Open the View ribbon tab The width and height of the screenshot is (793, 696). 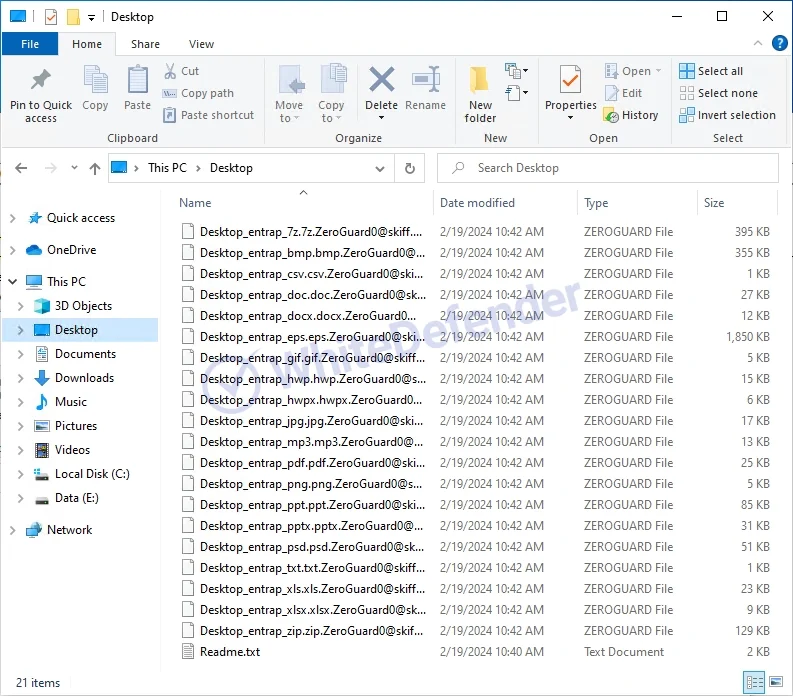point(201,44)
